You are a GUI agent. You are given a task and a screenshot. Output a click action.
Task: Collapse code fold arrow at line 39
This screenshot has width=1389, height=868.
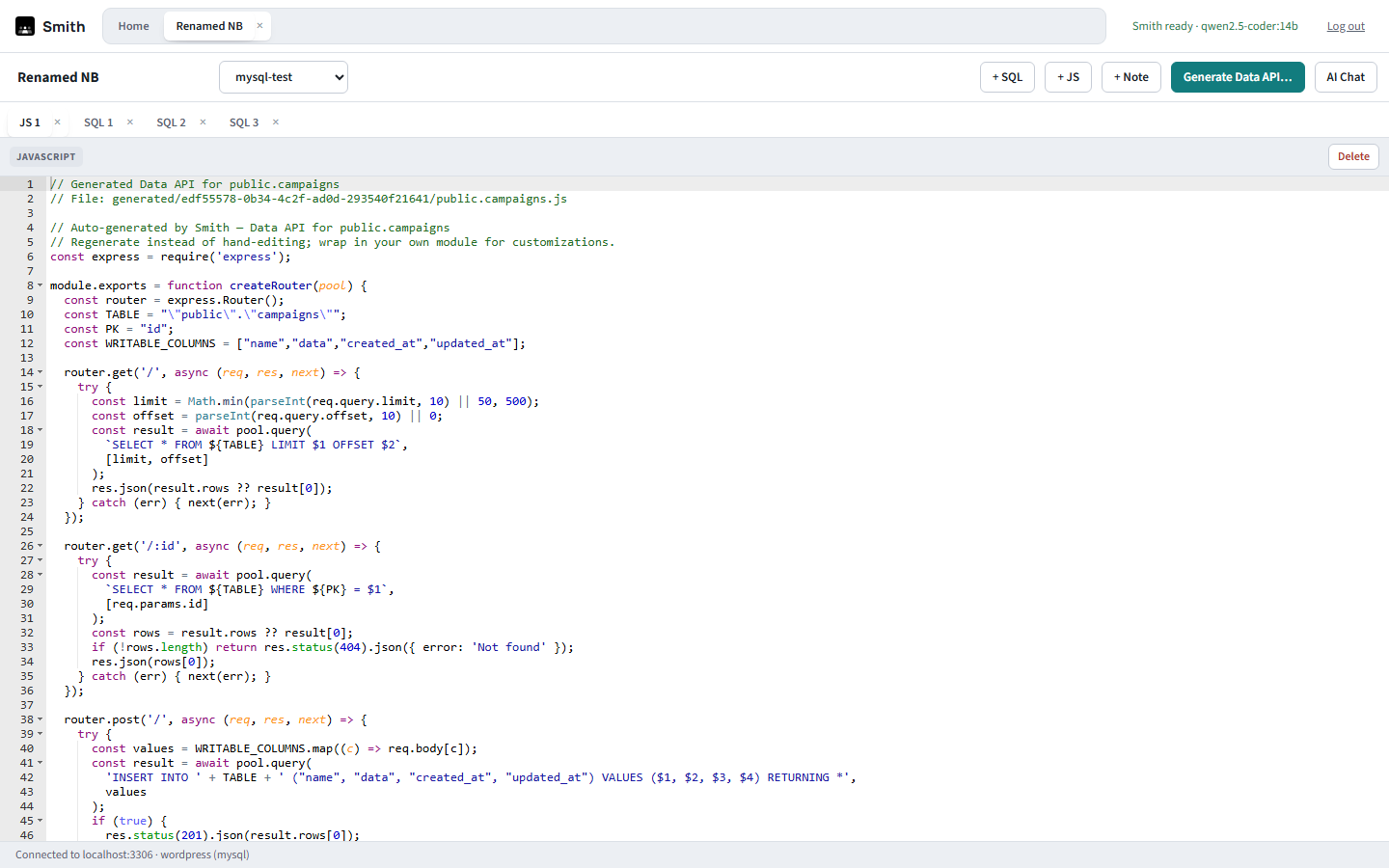pos(40,734)
